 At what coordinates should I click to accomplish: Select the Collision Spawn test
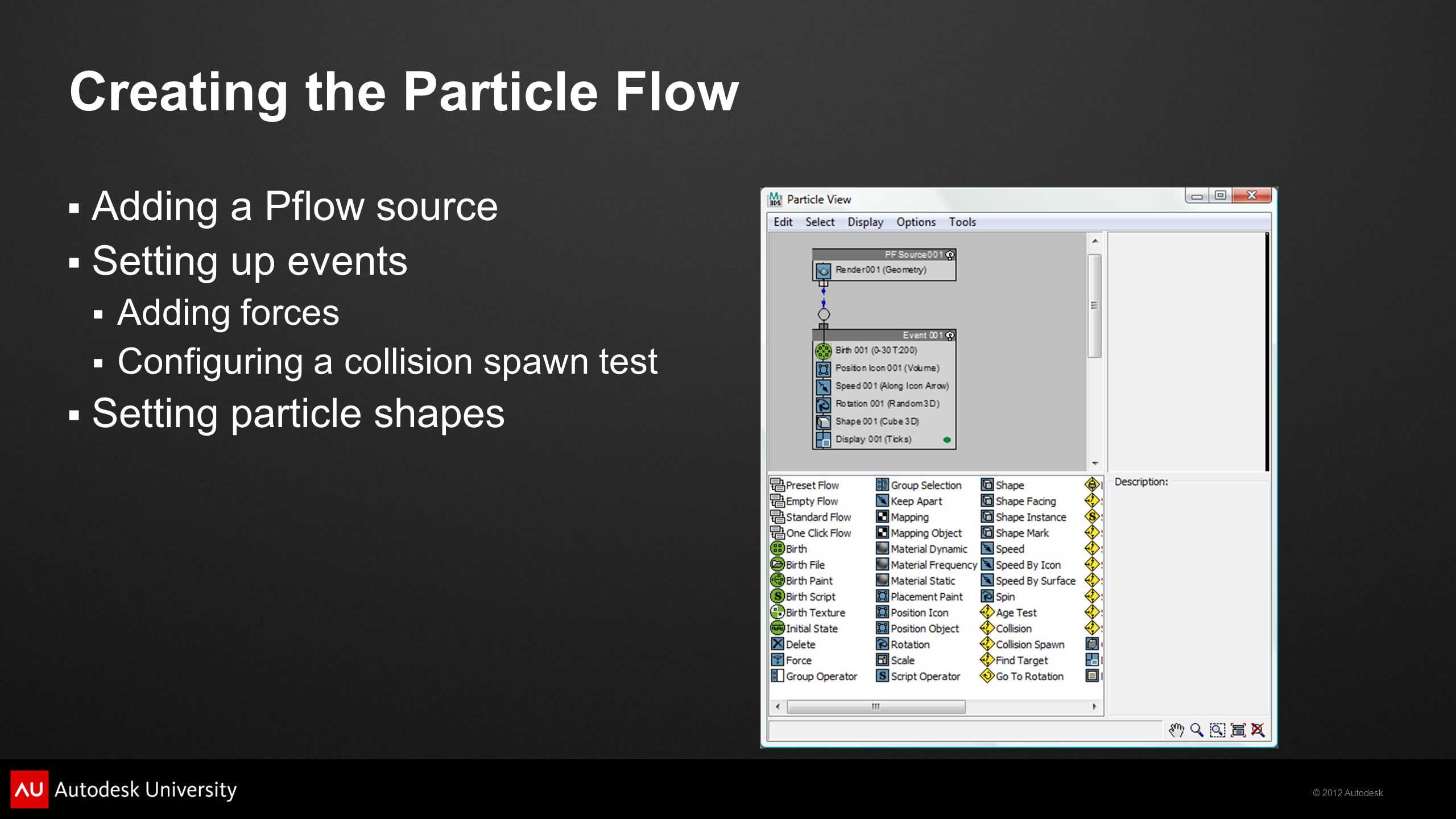(1023, 644)
